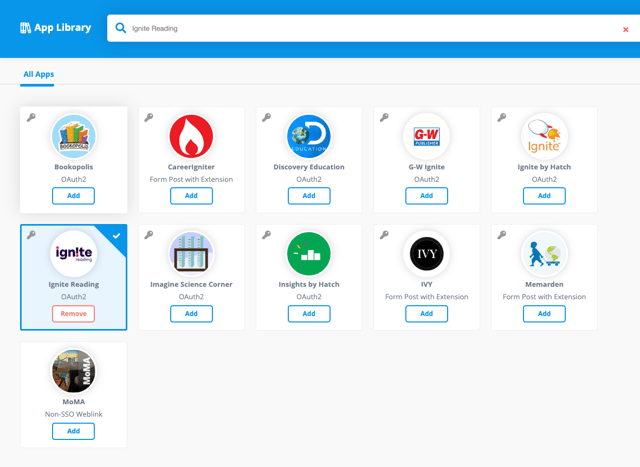Click the CareerIgniter app name
The width and height of the screenshot is (640, 467).
click(x=191, y=167)
